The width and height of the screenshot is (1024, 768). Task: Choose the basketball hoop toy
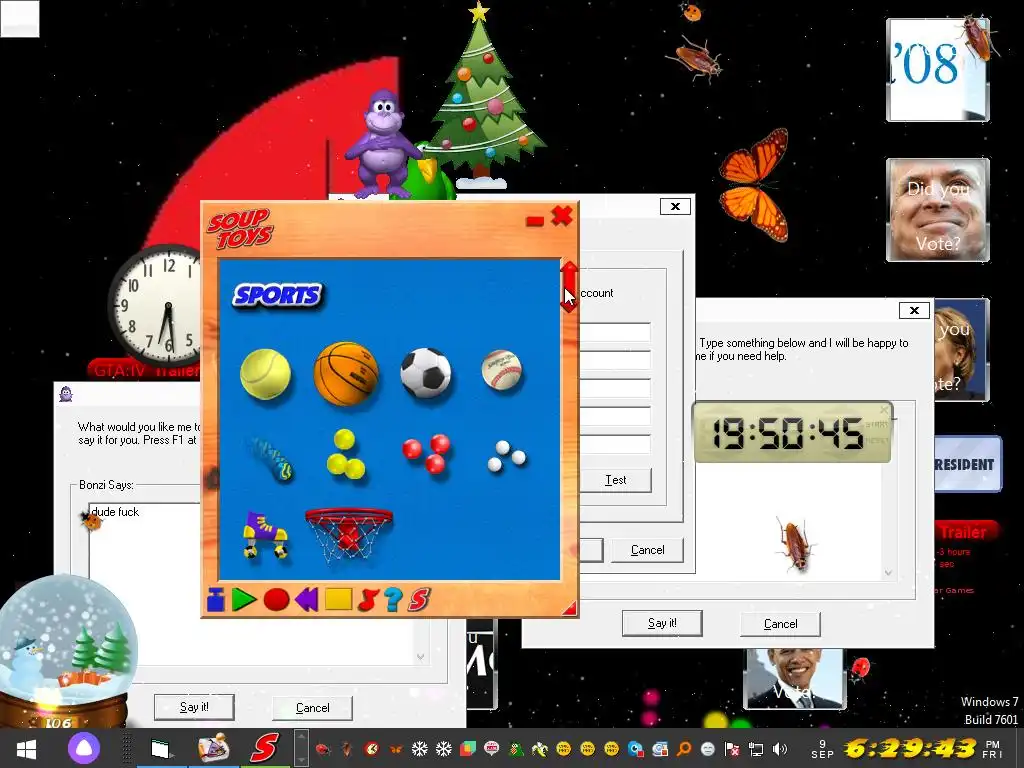349,534
